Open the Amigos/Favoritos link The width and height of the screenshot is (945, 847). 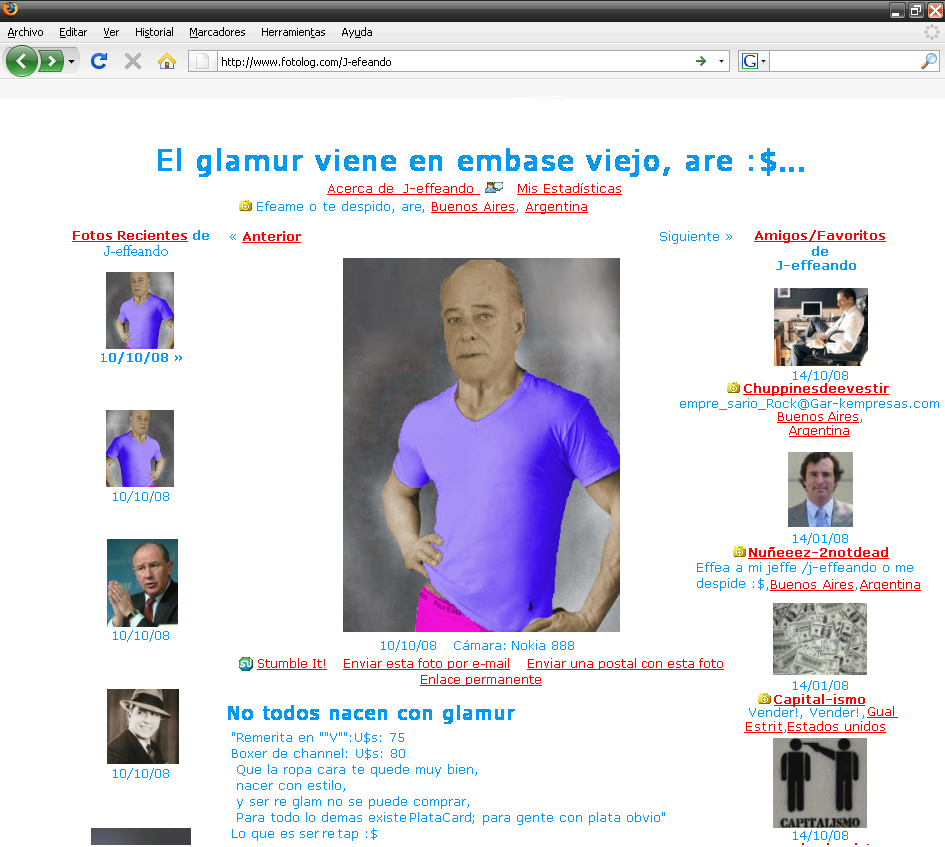pos(820,236)
